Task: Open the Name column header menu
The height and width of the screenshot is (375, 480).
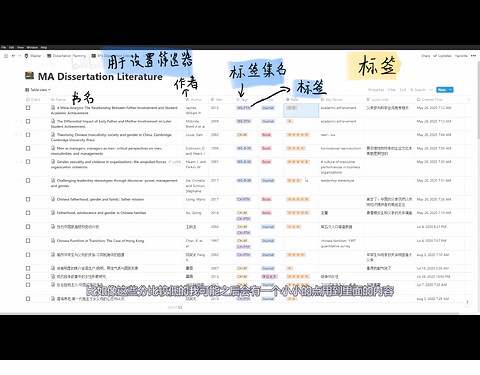Action: click(x=58, y=99)
